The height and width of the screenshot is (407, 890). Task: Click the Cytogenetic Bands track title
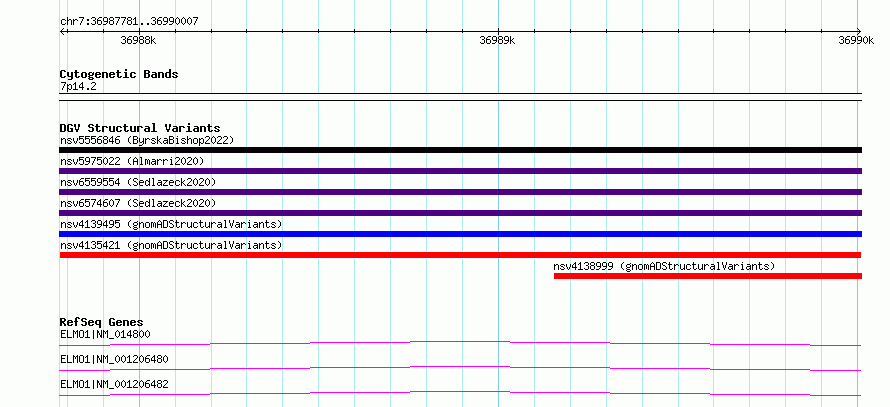click(x=119, y=74)
